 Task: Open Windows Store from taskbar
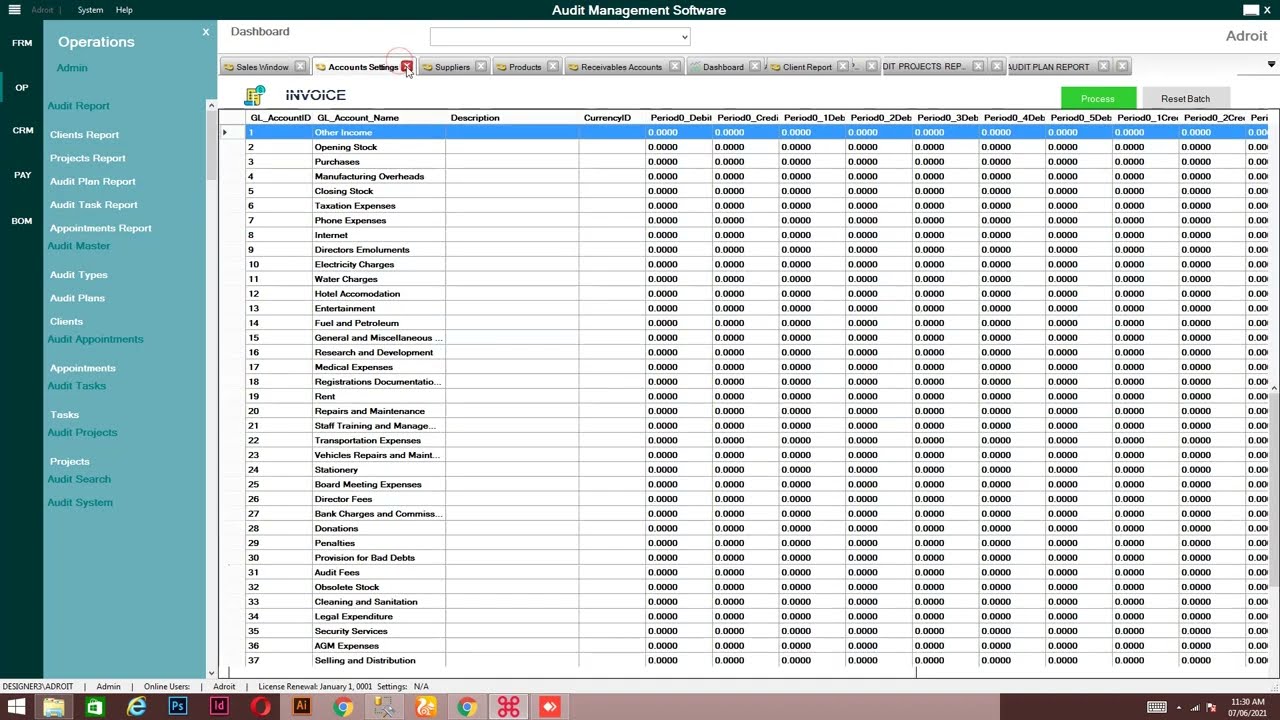coord(94,707)
